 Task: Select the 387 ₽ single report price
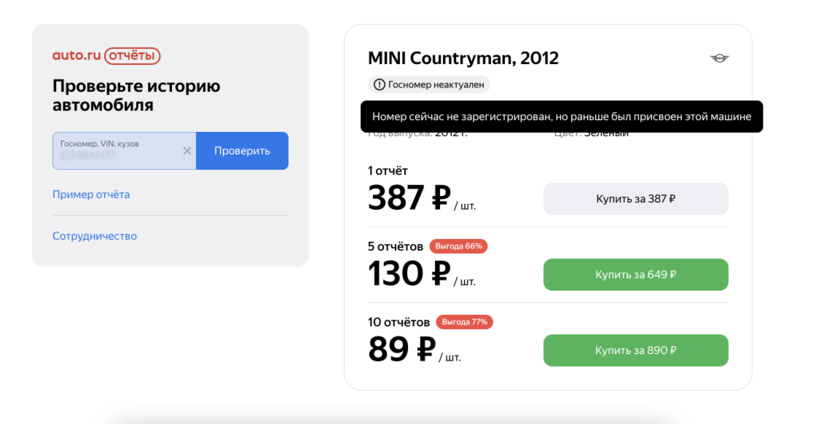coord(409,199)
